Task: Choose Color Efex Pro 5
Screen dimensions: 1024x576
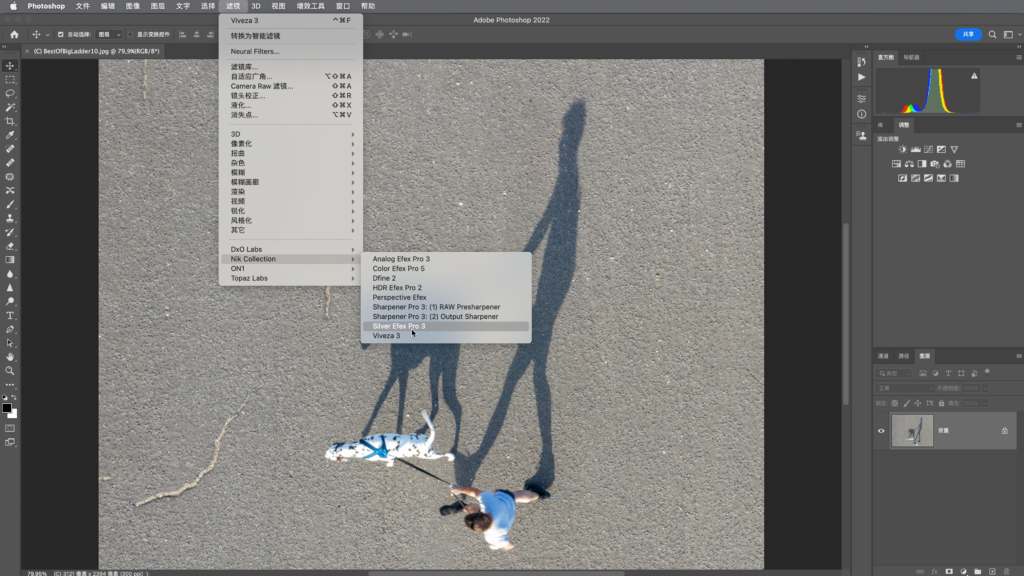Action: [446, 268]
